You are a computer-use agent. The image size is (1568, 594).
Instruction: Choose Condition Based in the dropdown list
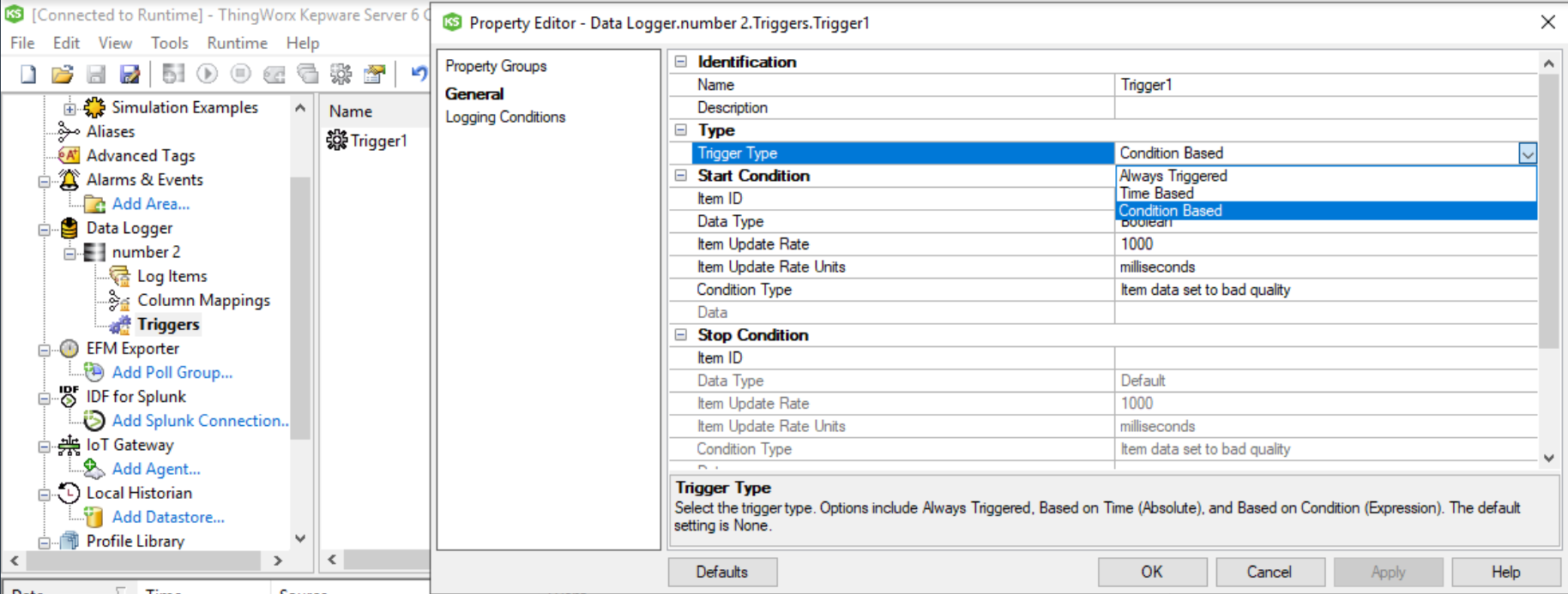1326,210
